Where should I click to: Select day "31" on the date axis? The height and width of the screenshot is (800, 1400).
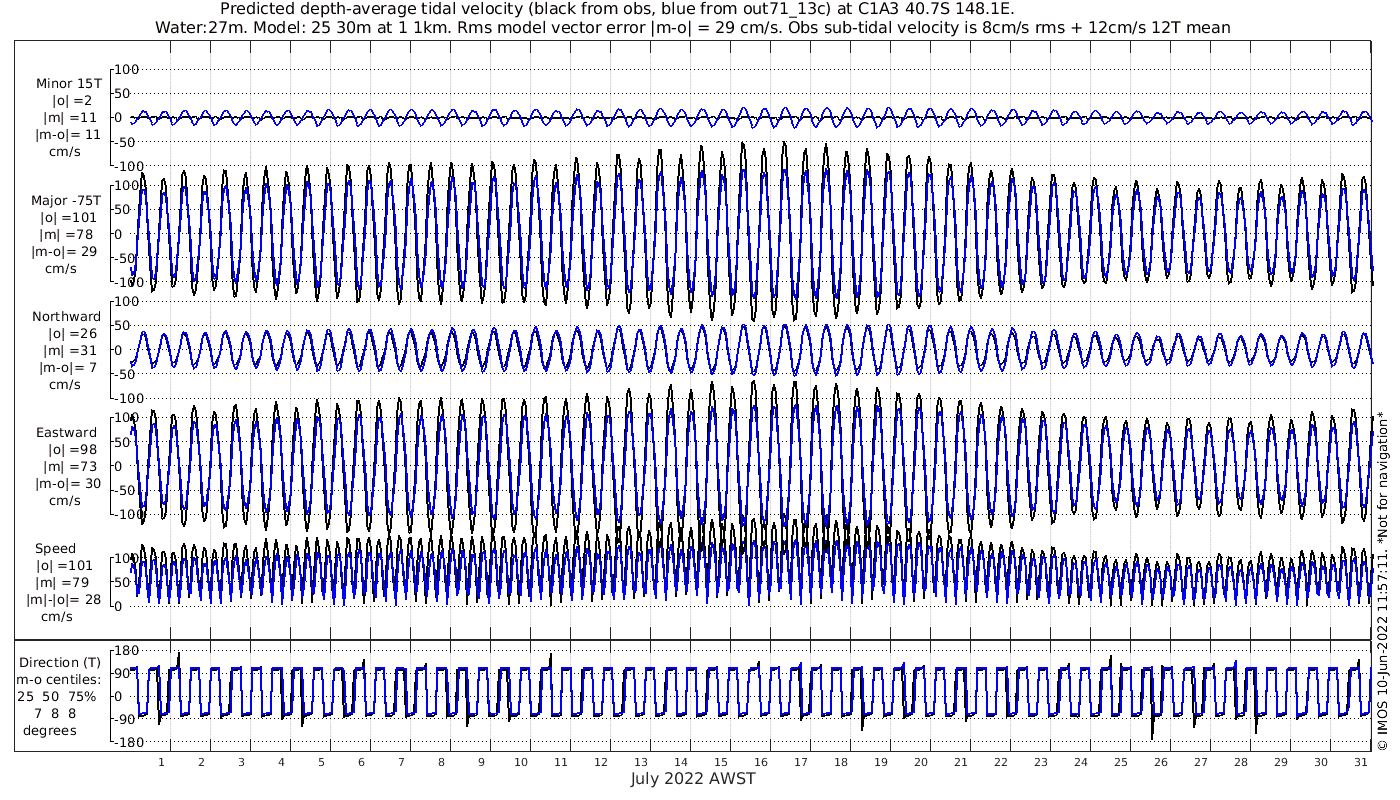point(1361,762)
